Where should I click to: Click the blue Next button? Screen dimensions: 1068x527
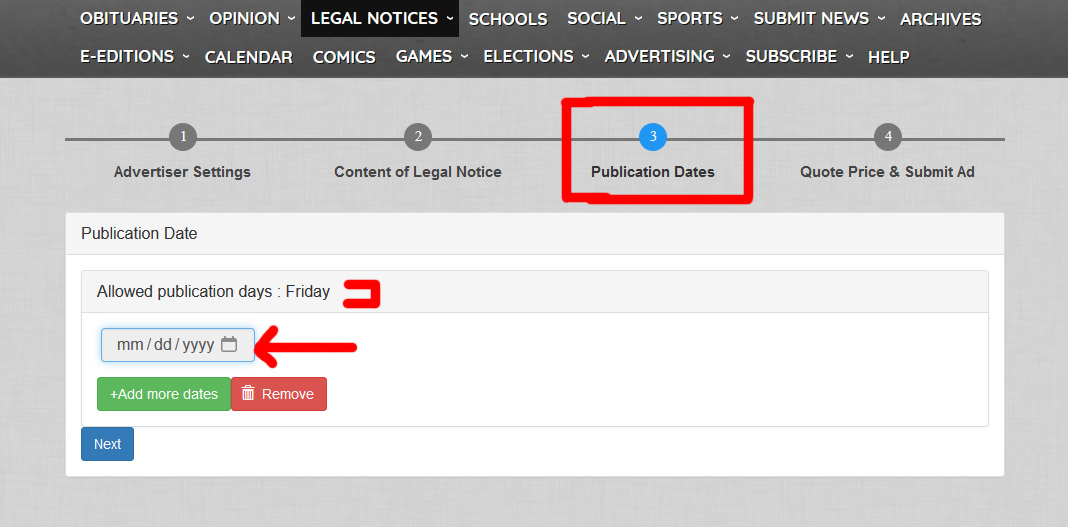[x=107, y=444]
